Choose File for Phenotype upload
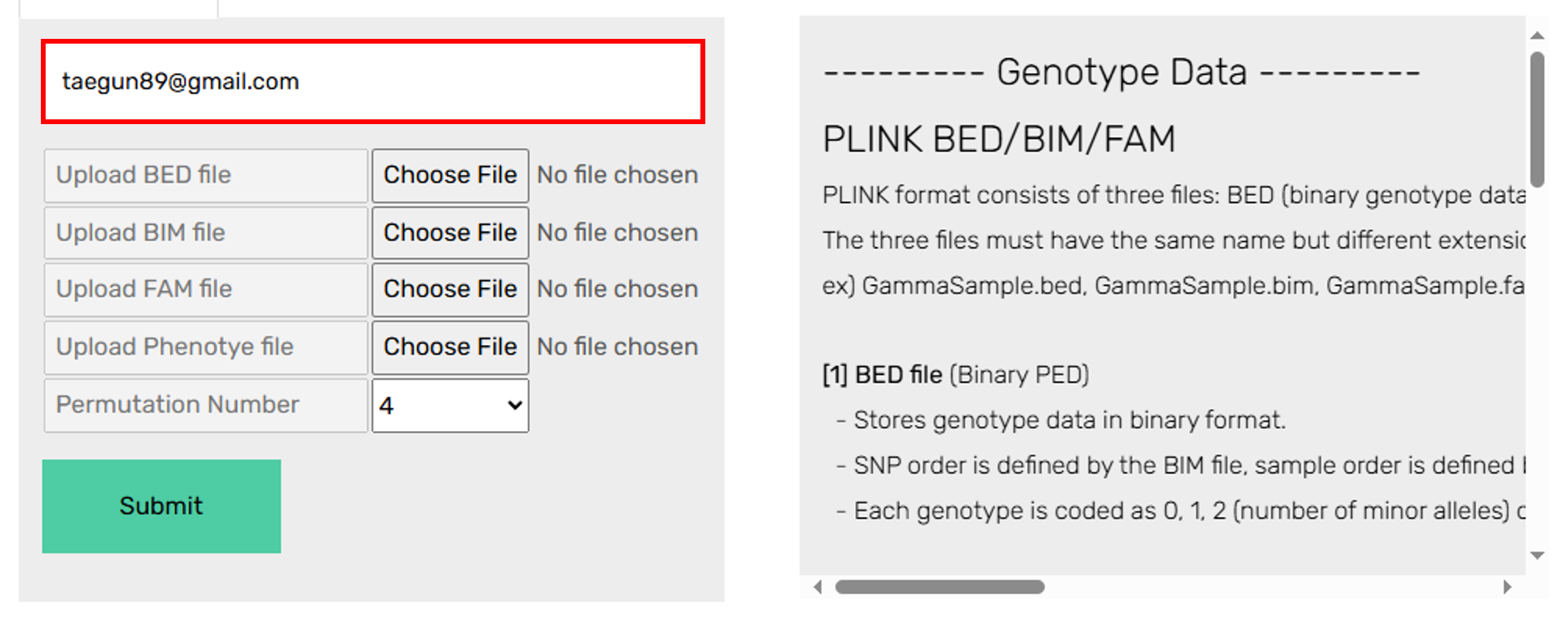The width and height of the screenshot is (1568, 626). (x=450, y=347)
